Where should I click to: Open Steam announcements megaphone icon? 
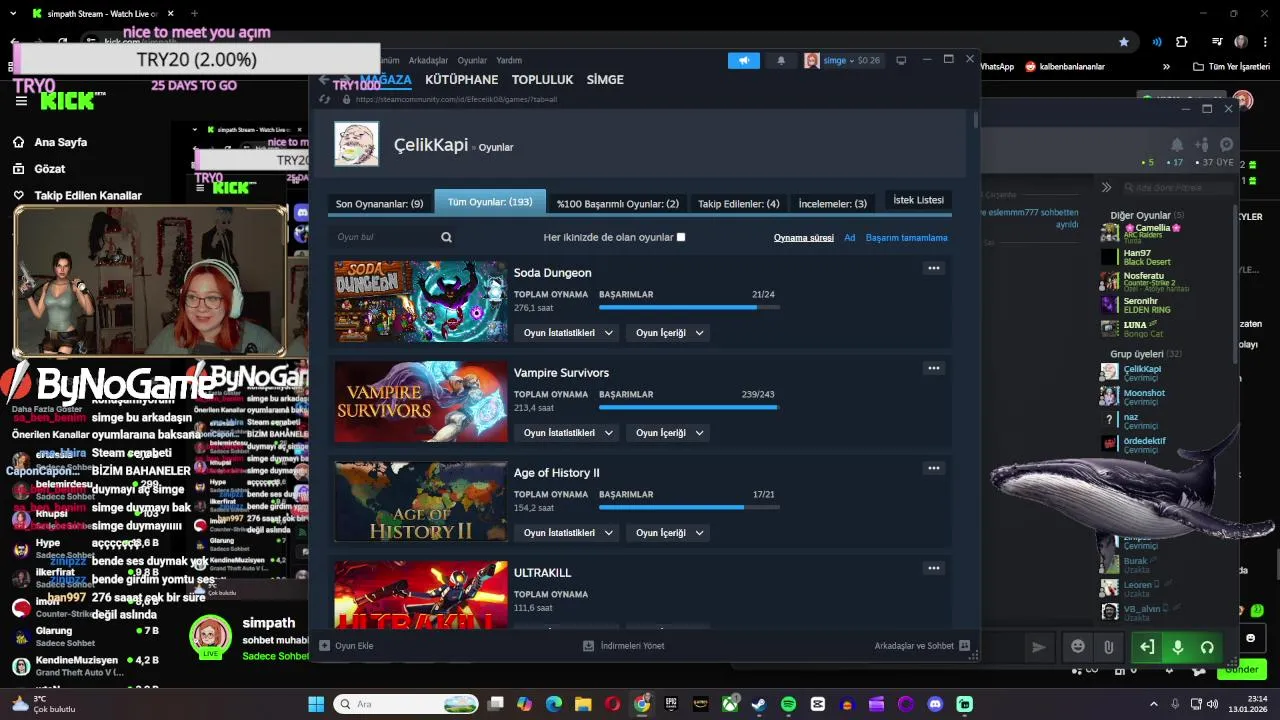click(743, 60)
